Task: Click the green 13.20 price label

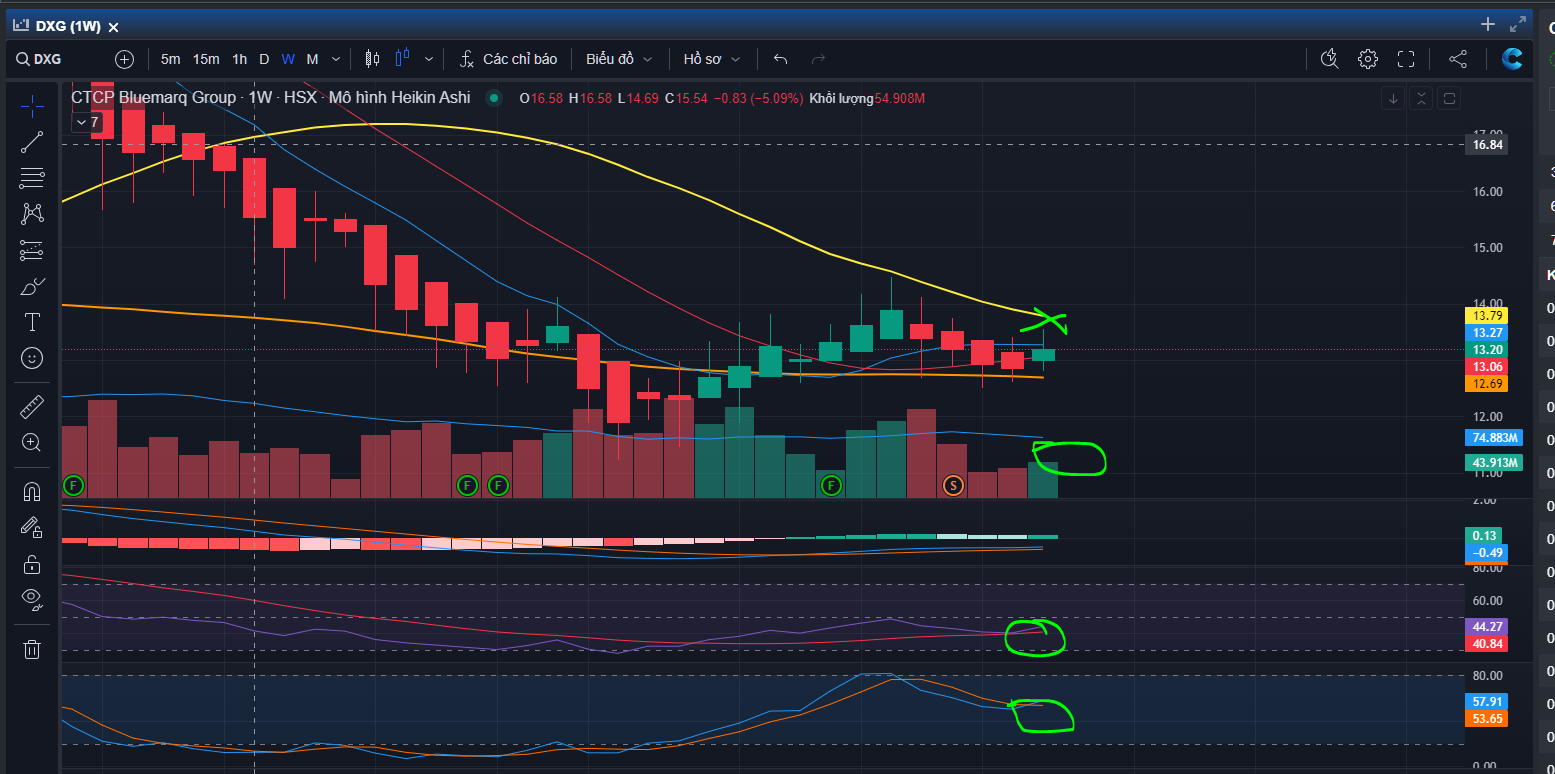Action: click(1485, 349)
